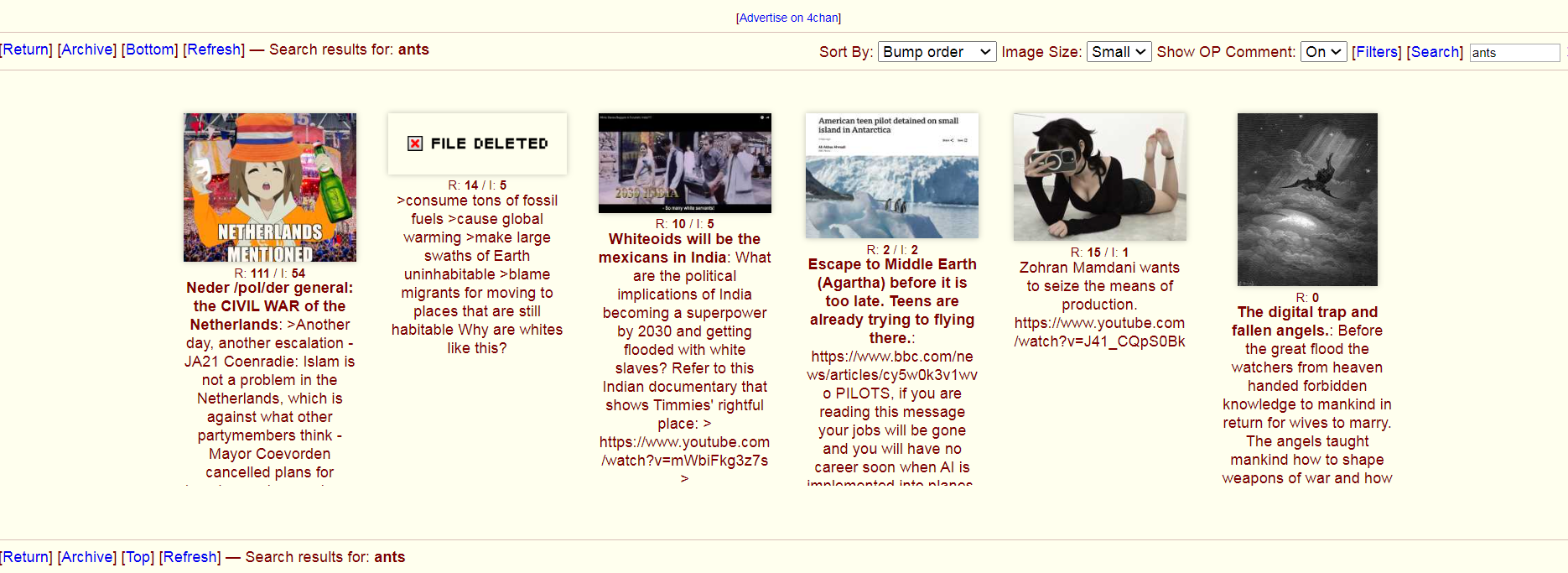Open the Antarctica teen pilot article thumbnail
This screenshot has width=1568, height=573.
point(892,175)
